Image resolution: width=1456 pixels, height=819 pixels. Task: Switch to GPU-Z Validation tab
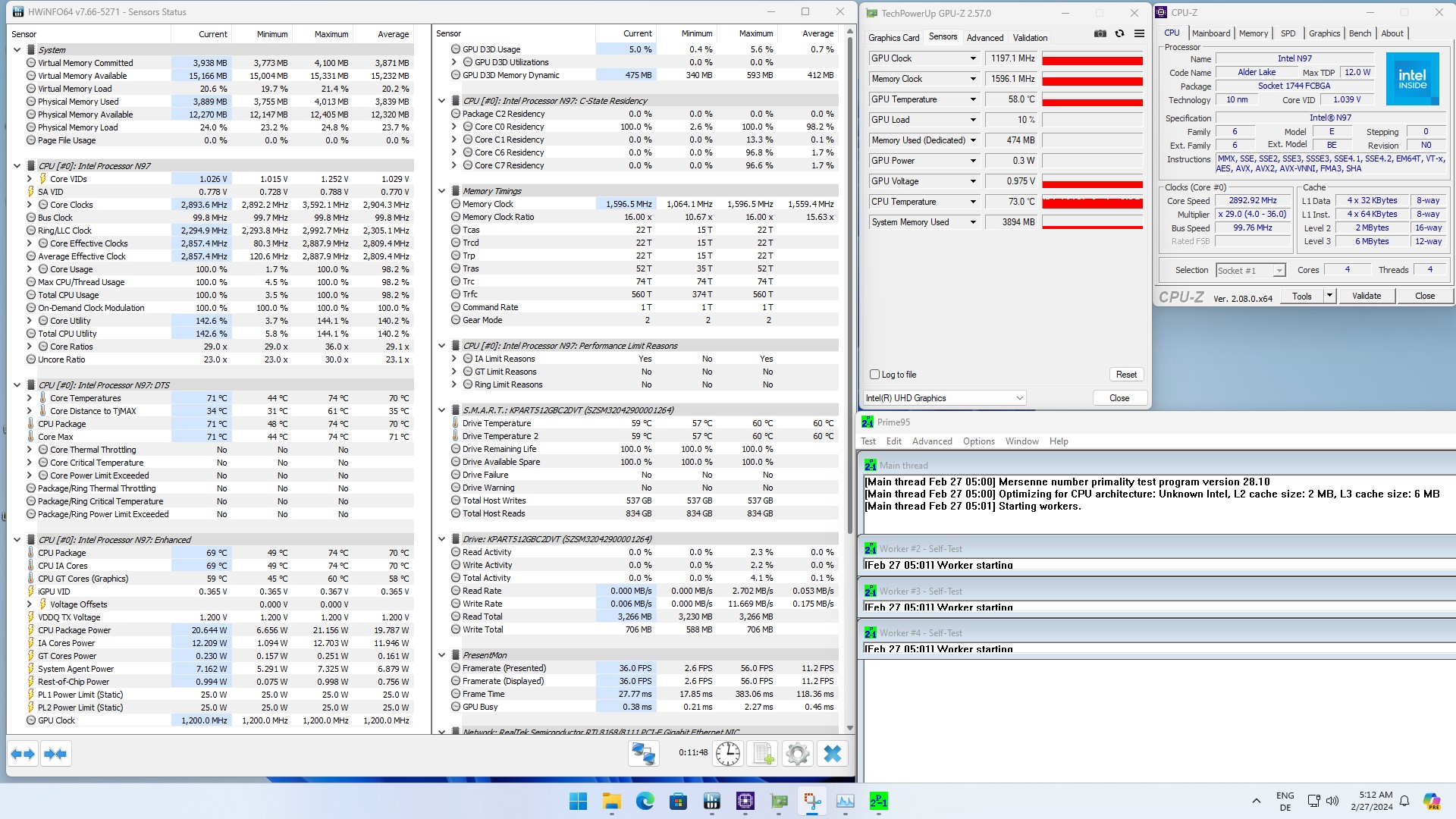coord(1030,38)
